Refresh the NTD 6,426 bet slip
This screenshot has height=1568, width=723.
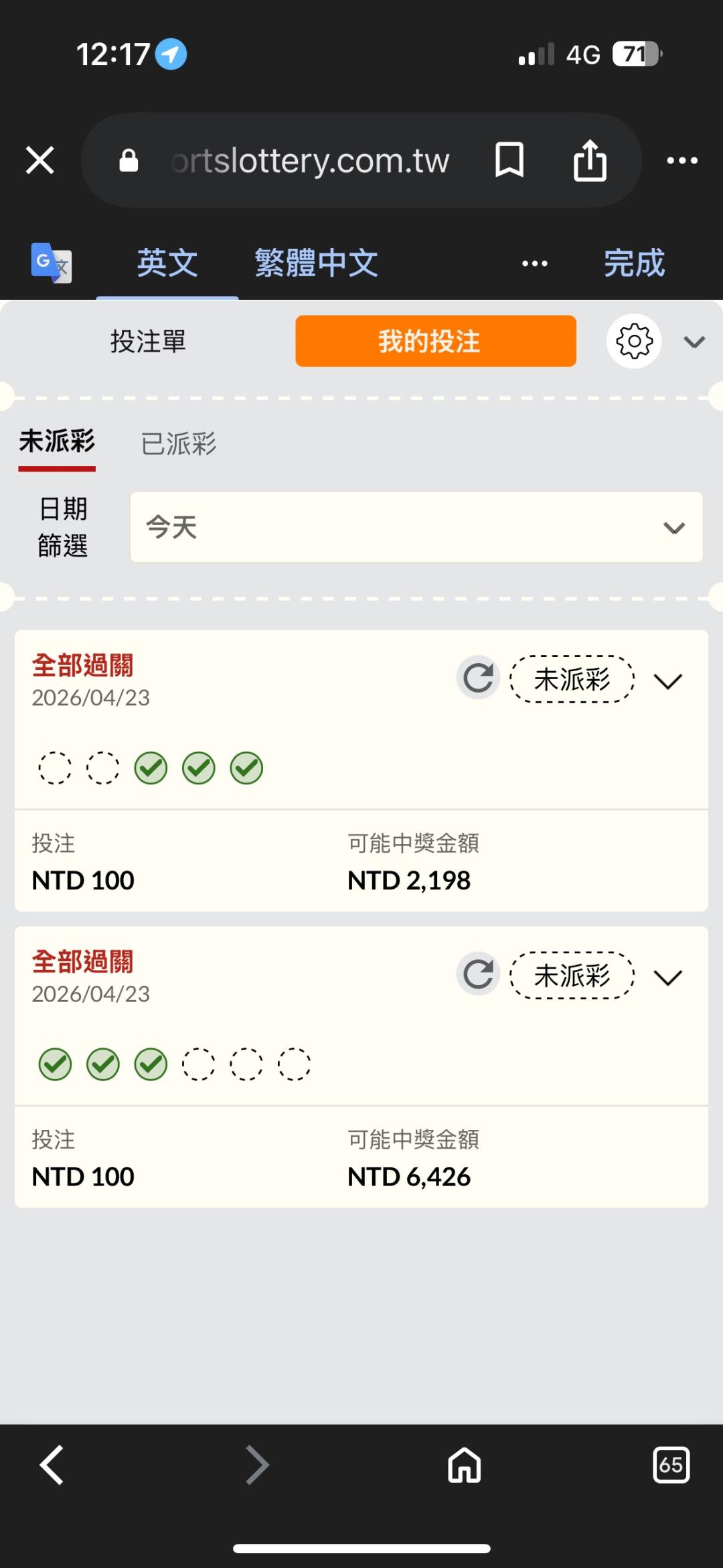[478, 974]
